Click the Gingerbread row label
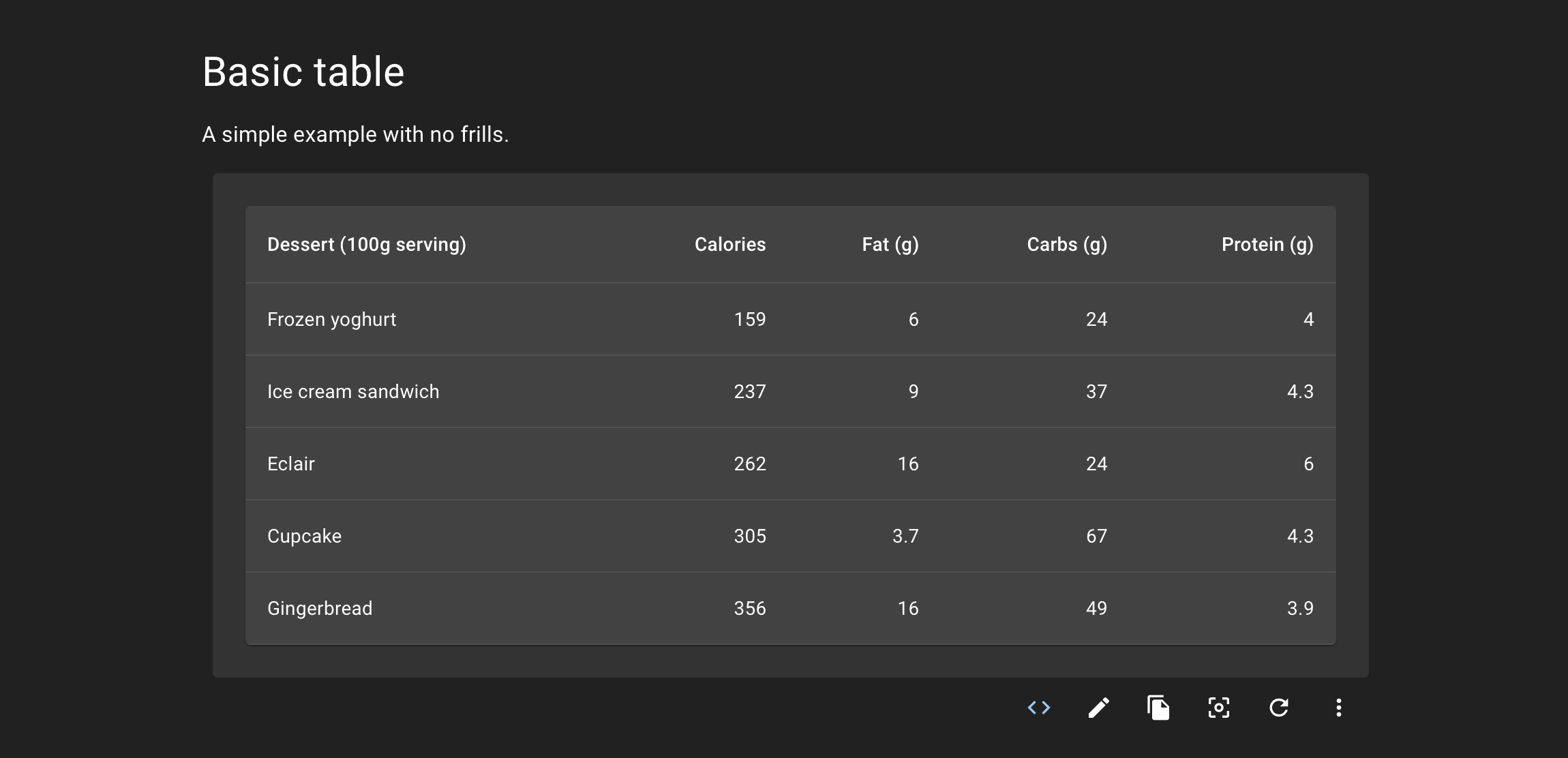The width and height of the screenshot is (1568, 758). point(320,609)
